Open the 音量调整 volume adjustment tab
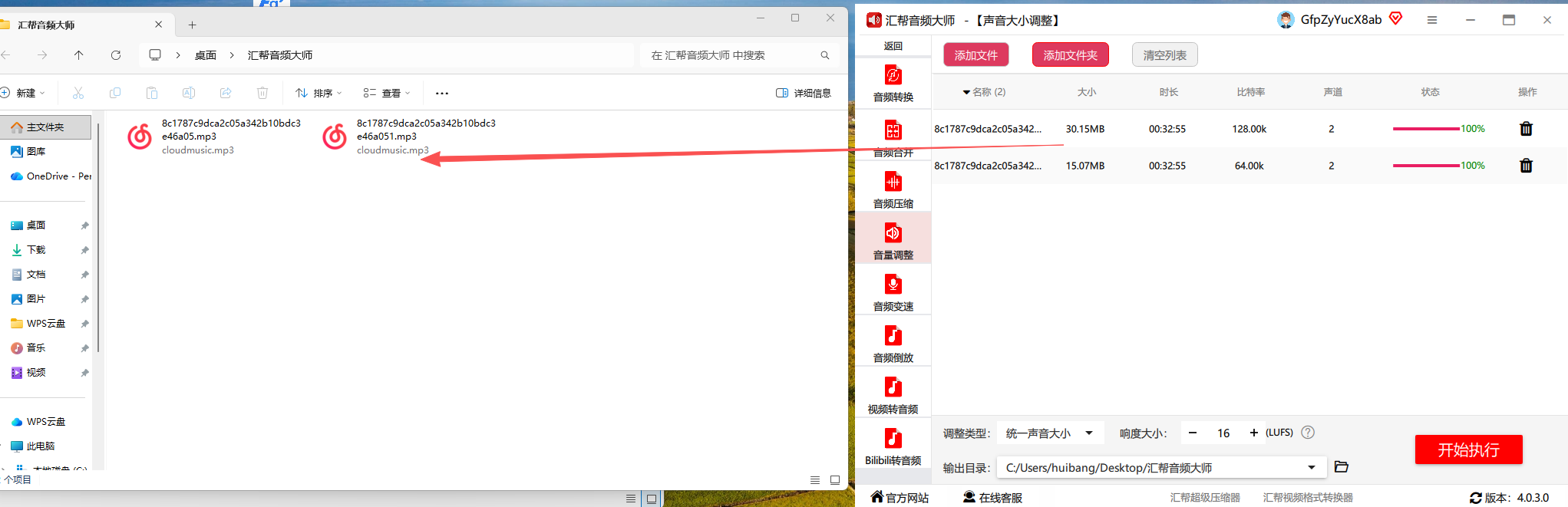The width and height of the screenshot is (1568, 507). pos(893,242)
